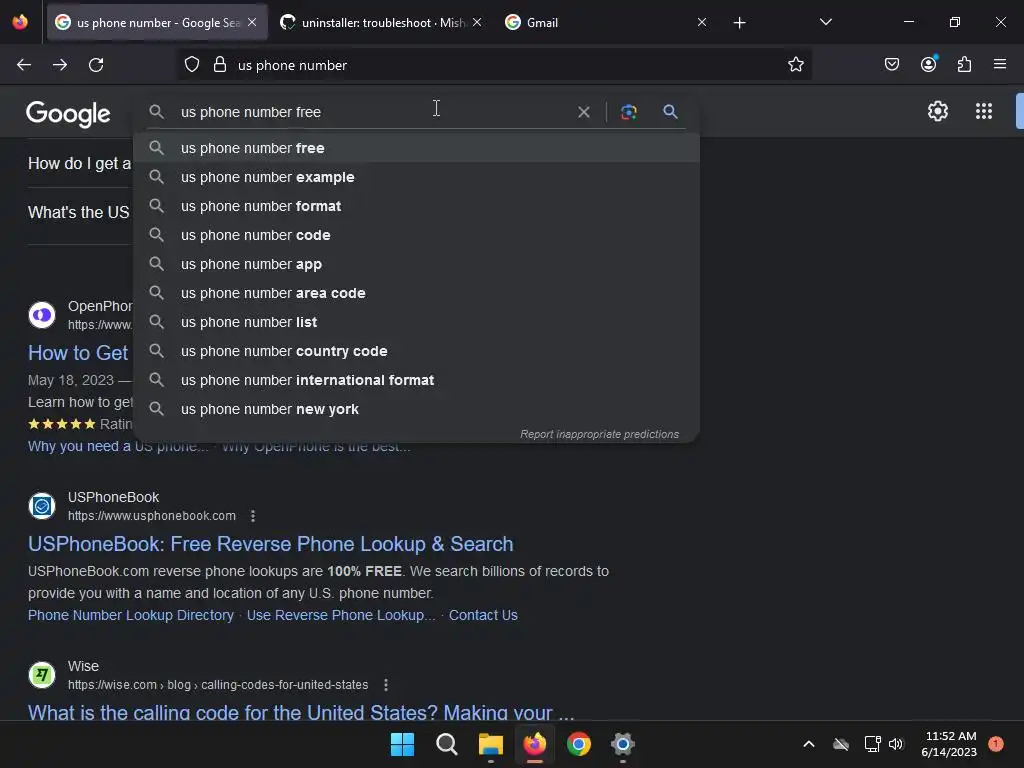Open more options for Wise result
The image size is (1024, 768).
pos(386,685)
